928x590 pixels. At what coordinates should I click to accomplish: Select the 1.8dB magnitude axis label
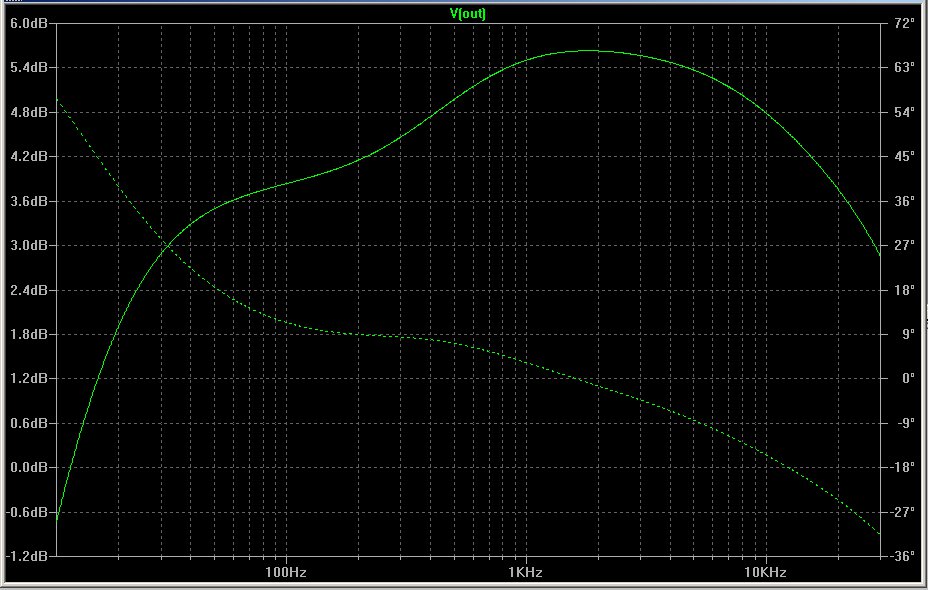tap(28, 334)
